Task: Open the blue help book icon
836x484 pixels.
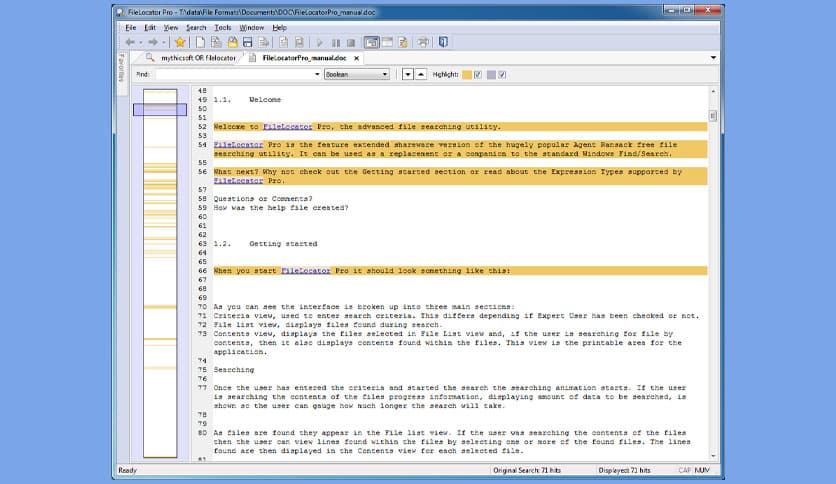Action: 443,42
